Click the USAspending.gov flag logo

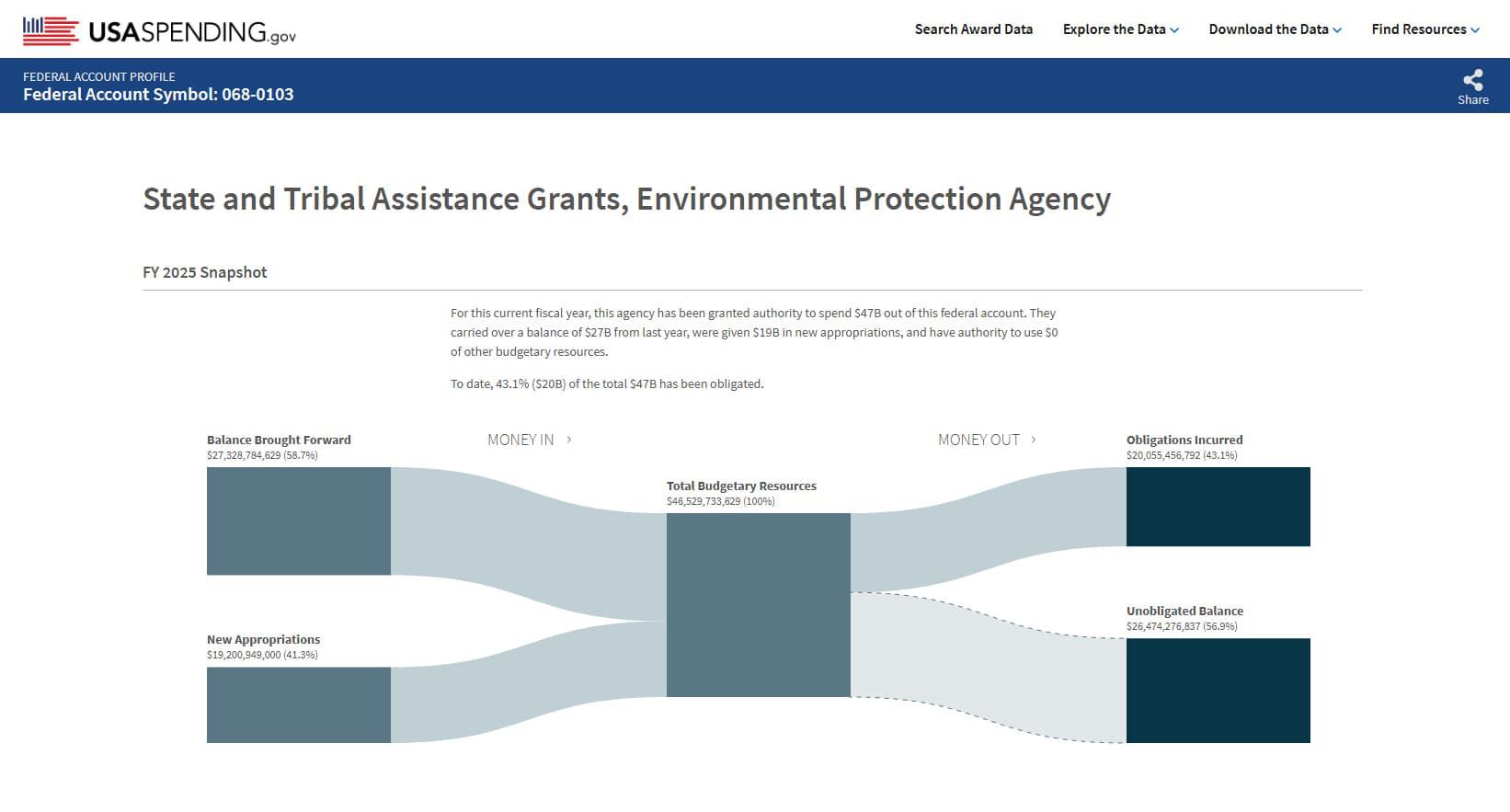51,31
